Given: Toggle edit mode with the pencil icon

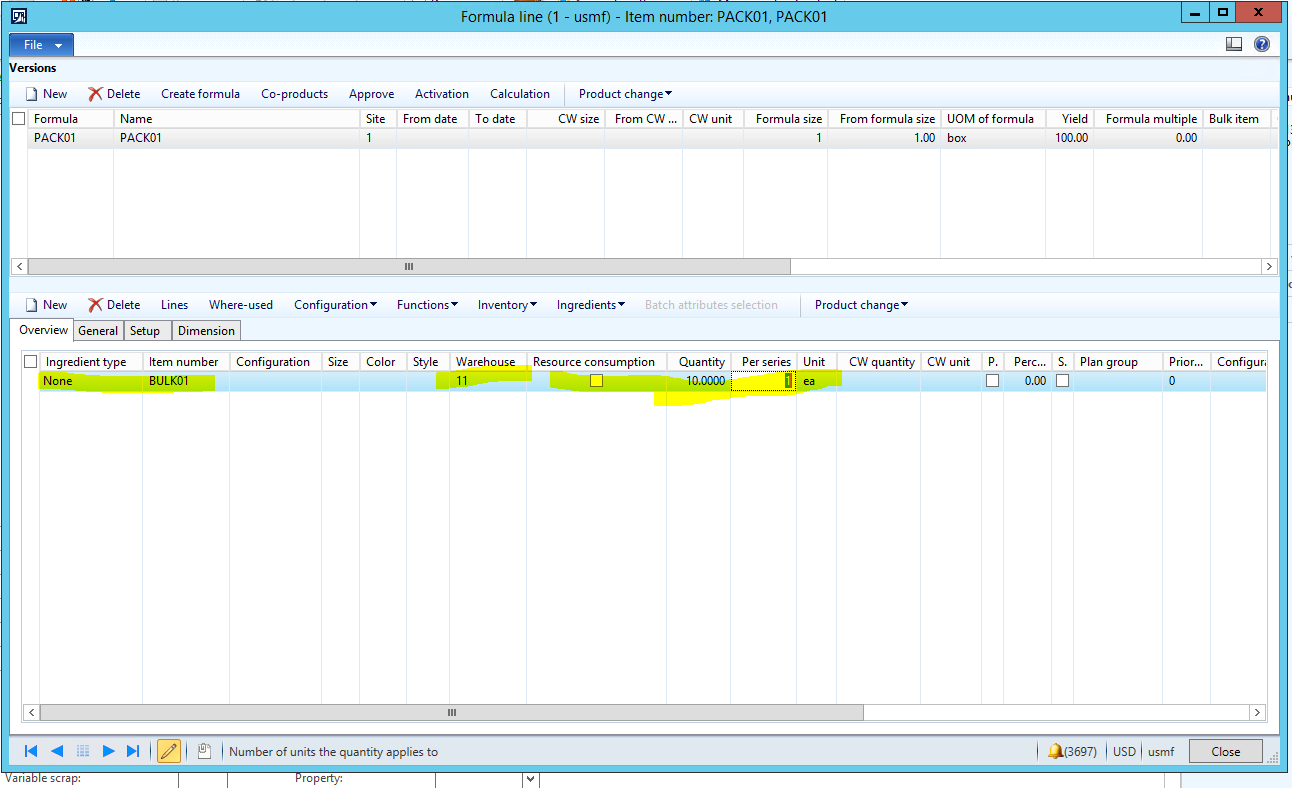Looking at the screenshot, I should [168, 751].
